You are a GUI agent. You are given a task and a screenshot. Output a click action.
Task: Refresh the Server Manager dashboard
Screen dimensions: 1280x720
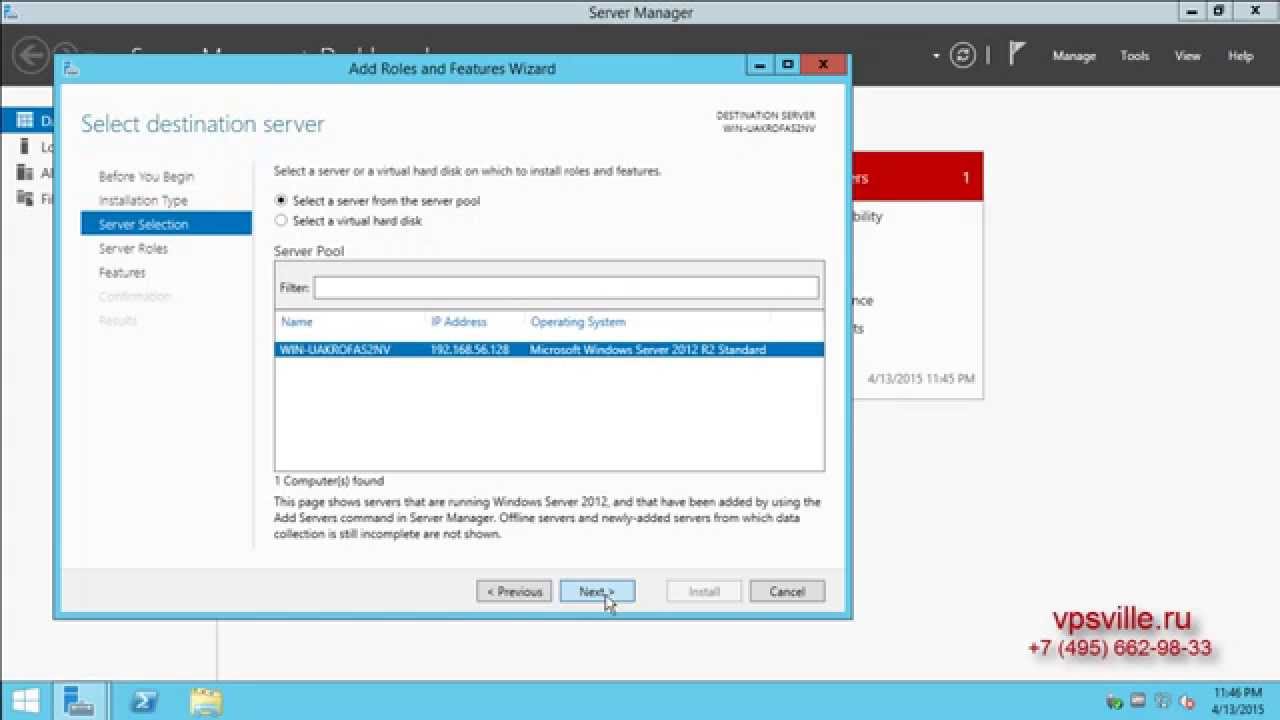(963, 56)
